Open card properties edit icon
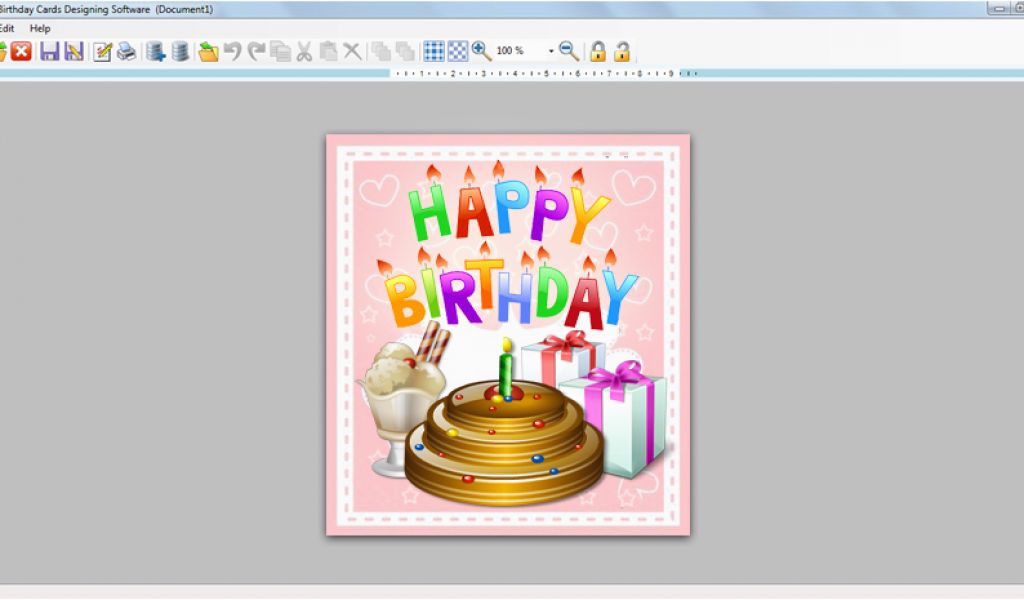Image resolution: width=1024 pixels, height=600 pixels. point(102,51)
